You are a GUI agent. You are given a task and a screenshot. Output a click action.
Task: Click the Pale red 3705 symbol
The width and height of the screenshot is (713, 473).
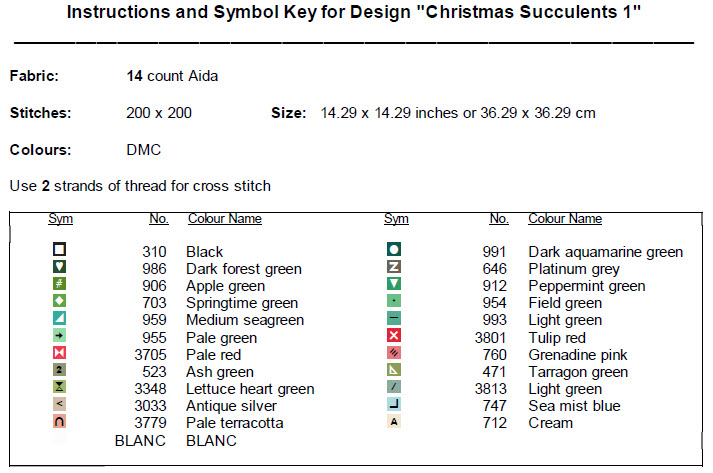point(59,353)
